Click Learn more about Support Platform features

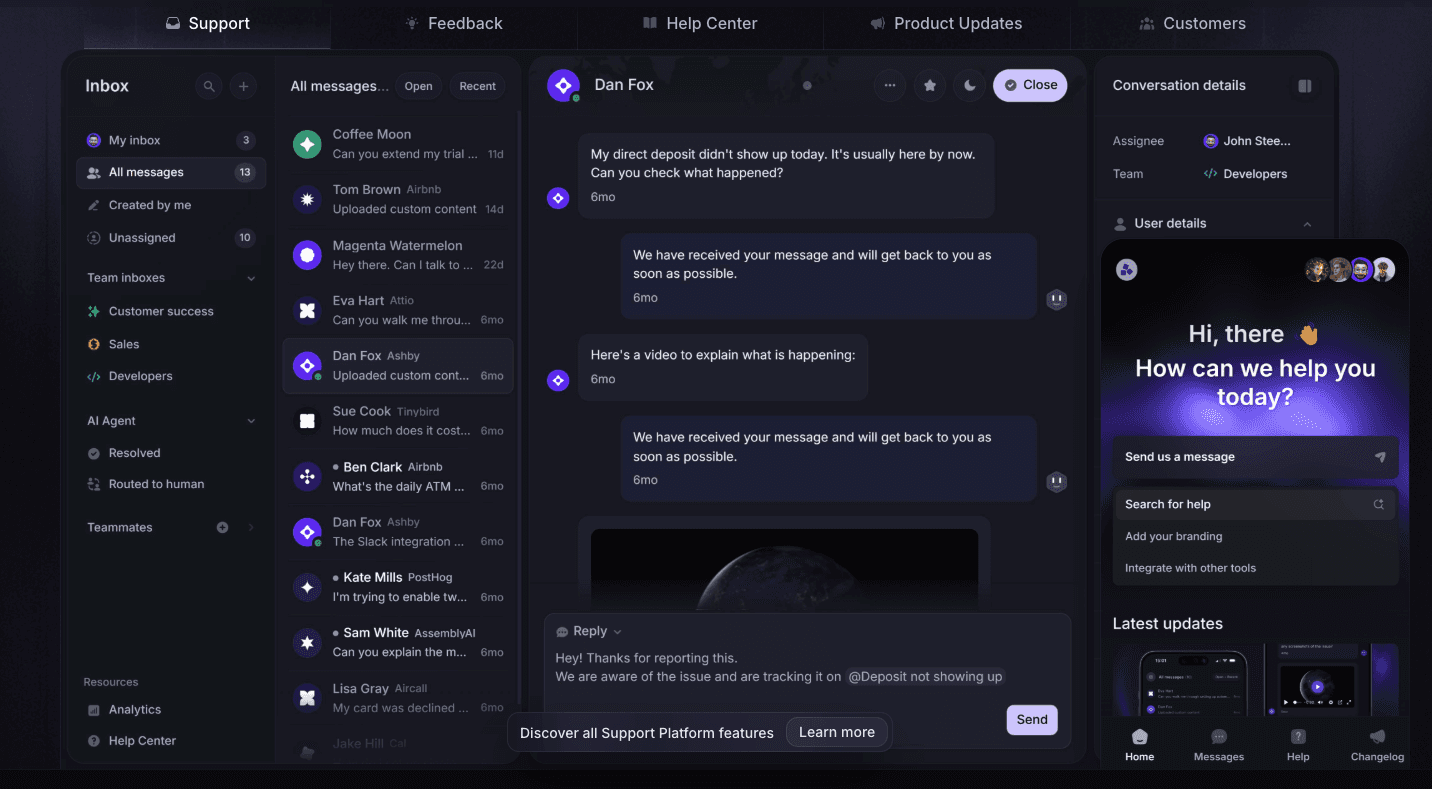point(836,731)
